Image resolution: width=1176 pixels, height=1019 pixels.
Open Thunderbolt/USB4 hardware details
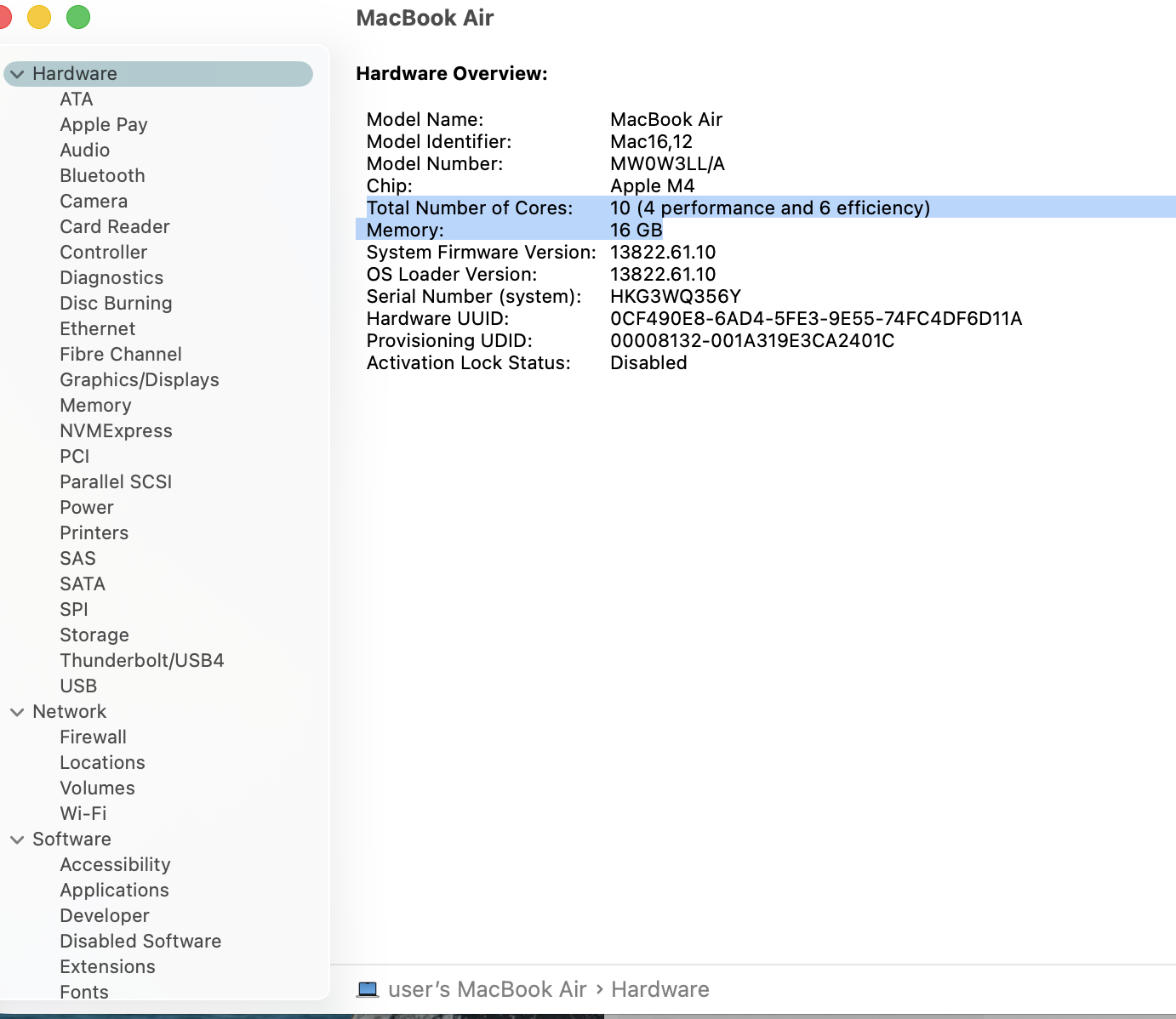tap(141, 660)
